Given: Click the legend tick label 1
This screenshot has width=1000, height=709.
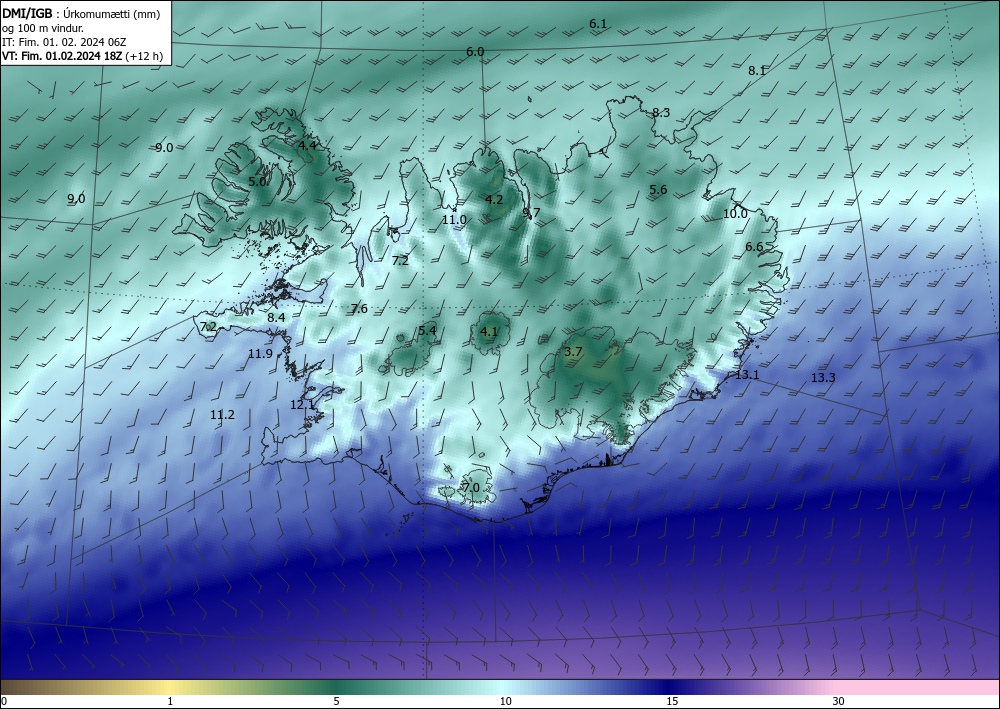Looking at the screenshot, I should (x=170, y=701).
